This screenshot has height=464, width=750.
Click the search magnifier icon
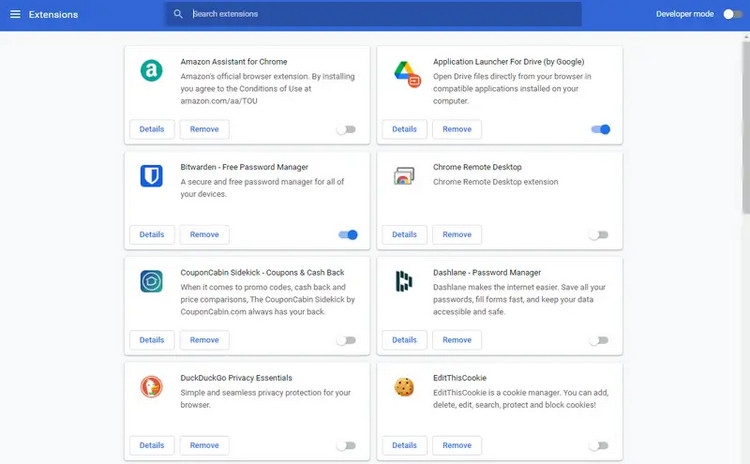coord(178,14)
